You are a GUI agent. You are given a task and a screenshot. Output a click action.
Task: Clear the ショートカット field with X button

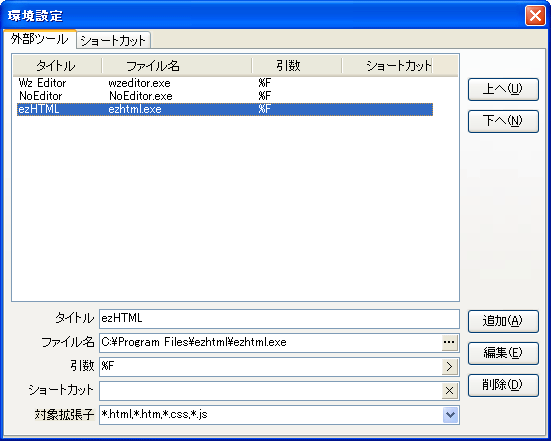click(450, 390)
